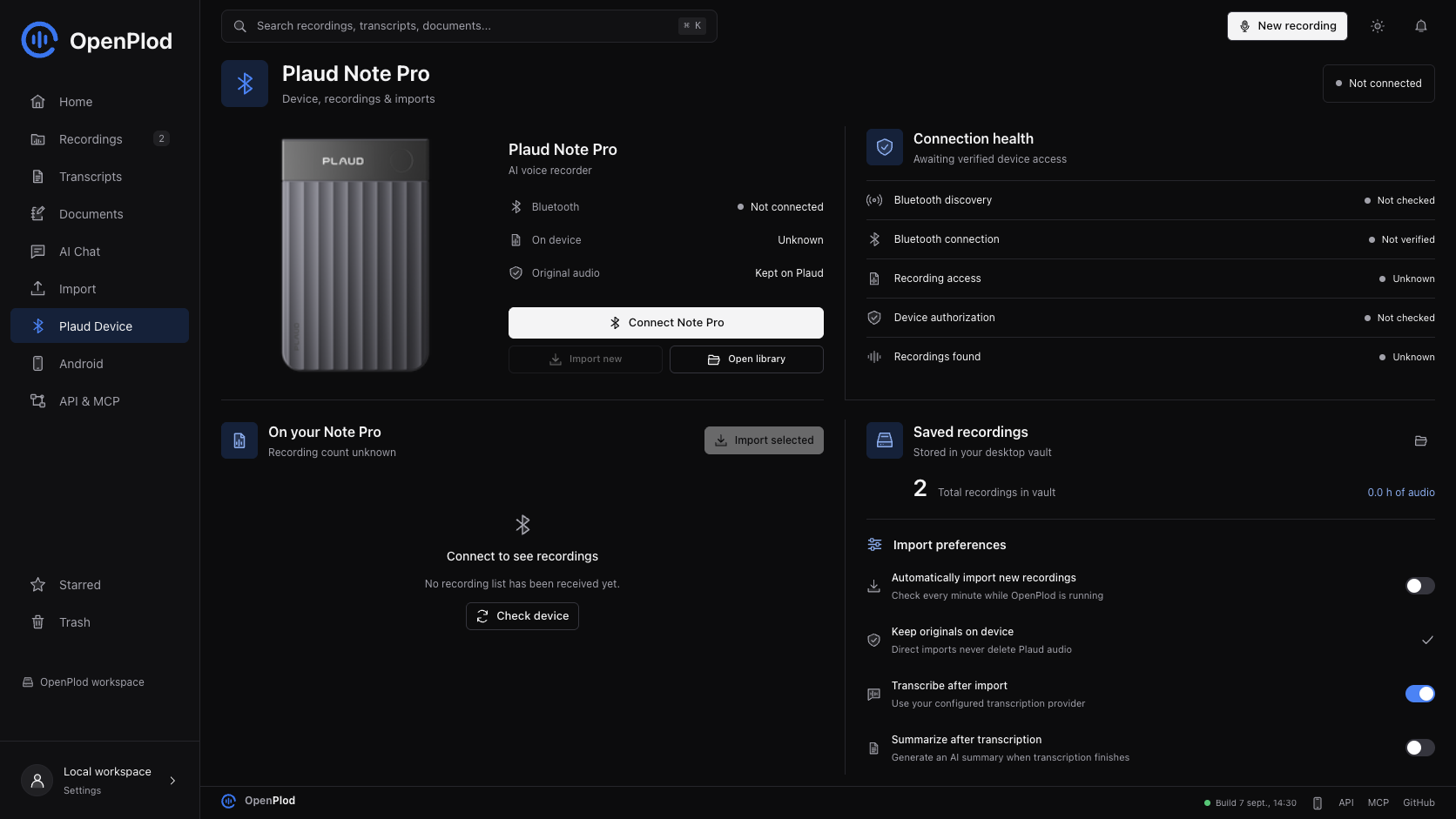Click the Plaud Device Bluetooth sidebar icon
The height and width of the screenshot is (819, 1456).
[x=38, y=326]
